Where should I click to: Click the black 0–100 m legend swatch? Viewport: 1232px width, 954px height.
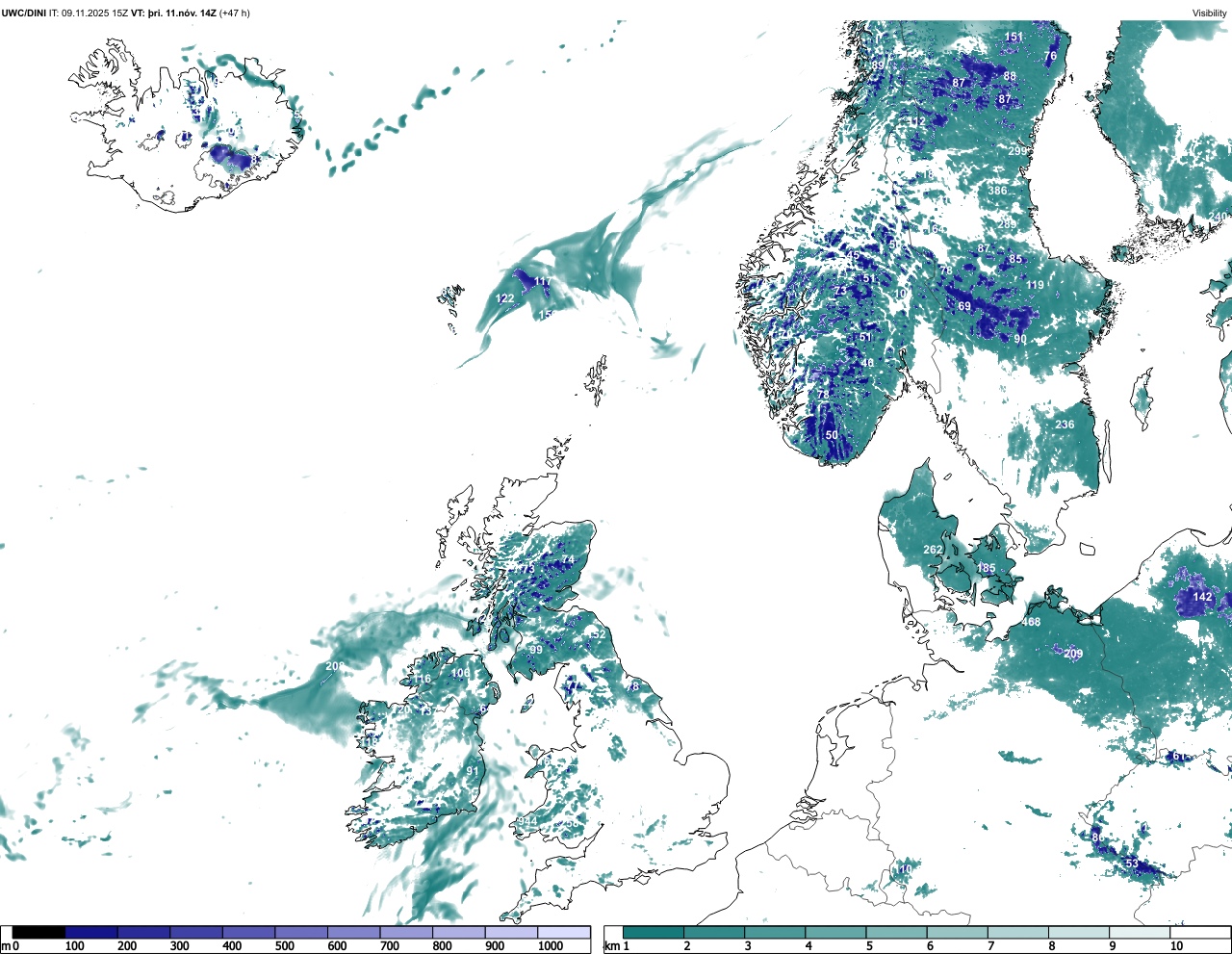(x=38, y=932)
